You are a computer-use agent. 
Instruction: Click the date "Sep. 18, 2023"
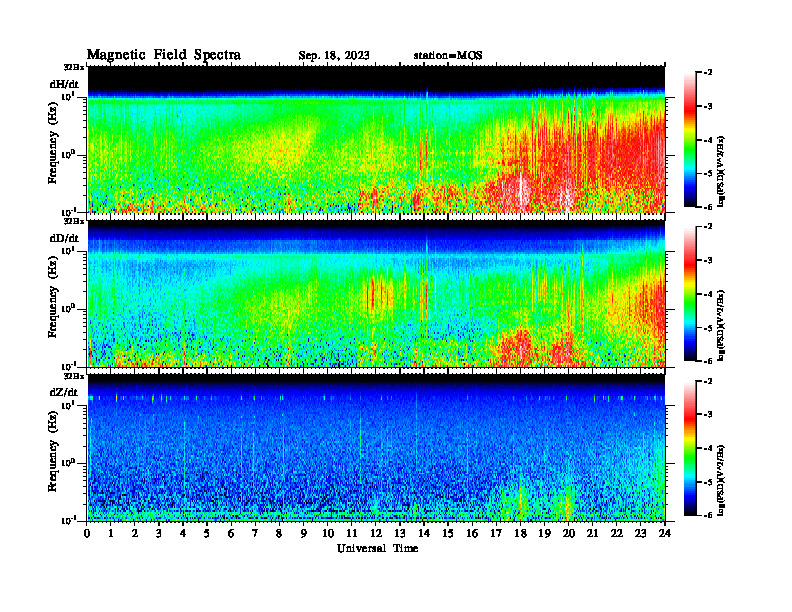[x=334, y=55]
